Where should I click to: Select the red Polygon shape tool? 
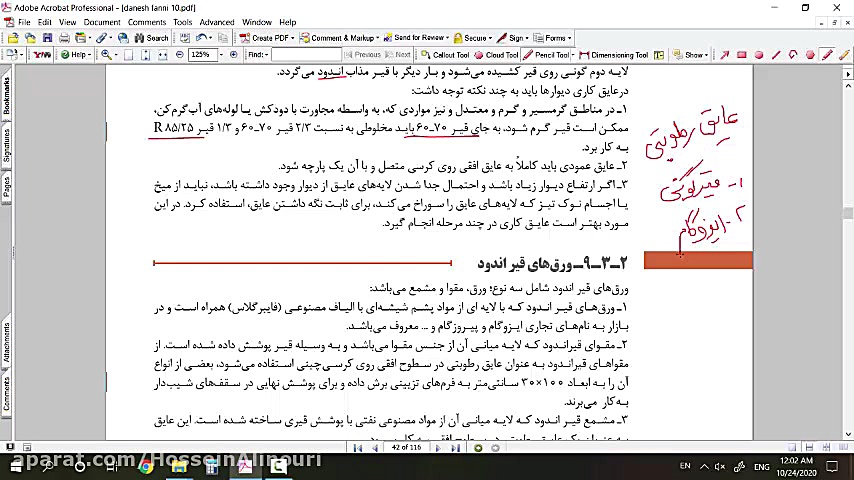[x=810, y=54]
